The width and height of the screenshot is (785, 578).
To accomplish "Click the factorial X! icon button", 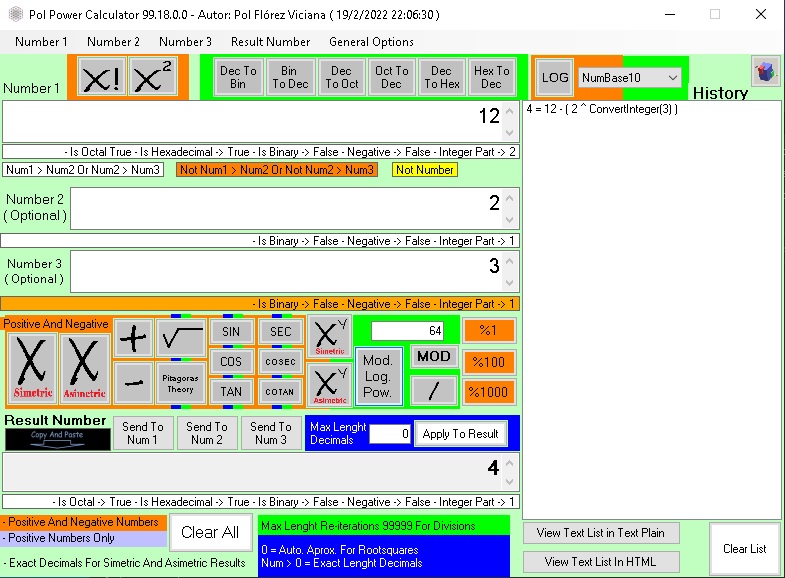I will click(x=100, y=77).
